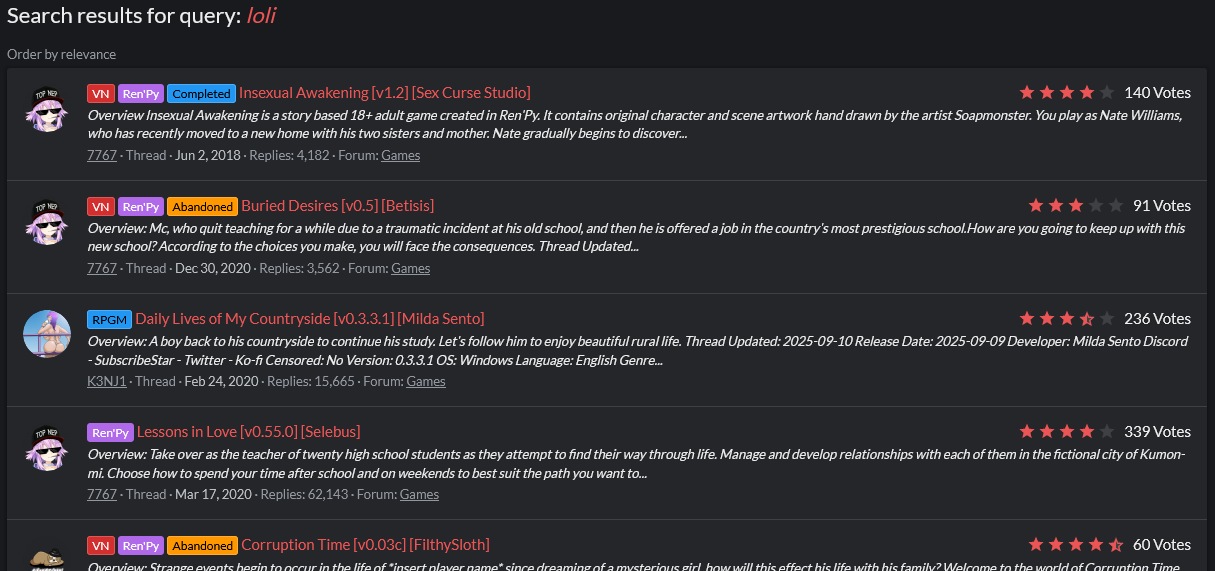
Task: Click the Abandoned tag on Corruption Time
Action: click(x=202, y=545)
